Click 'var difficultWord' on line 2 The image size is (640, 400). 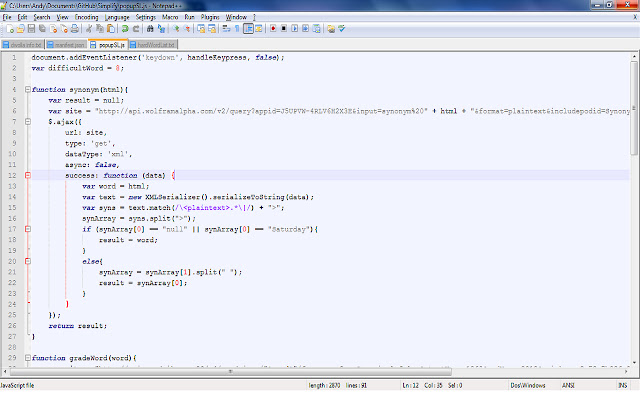67,68
